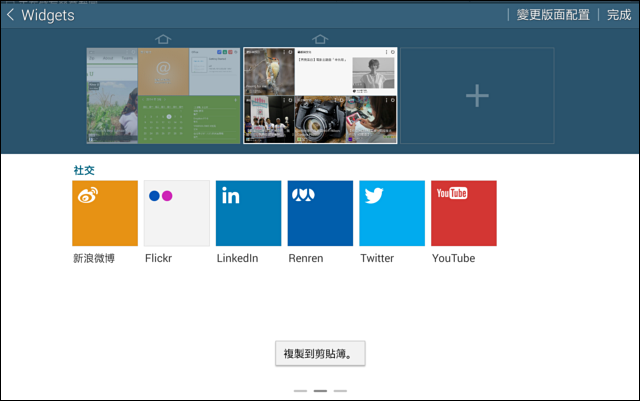
Task: Open the bird photo widget in second page
Action: coord(269,71)
